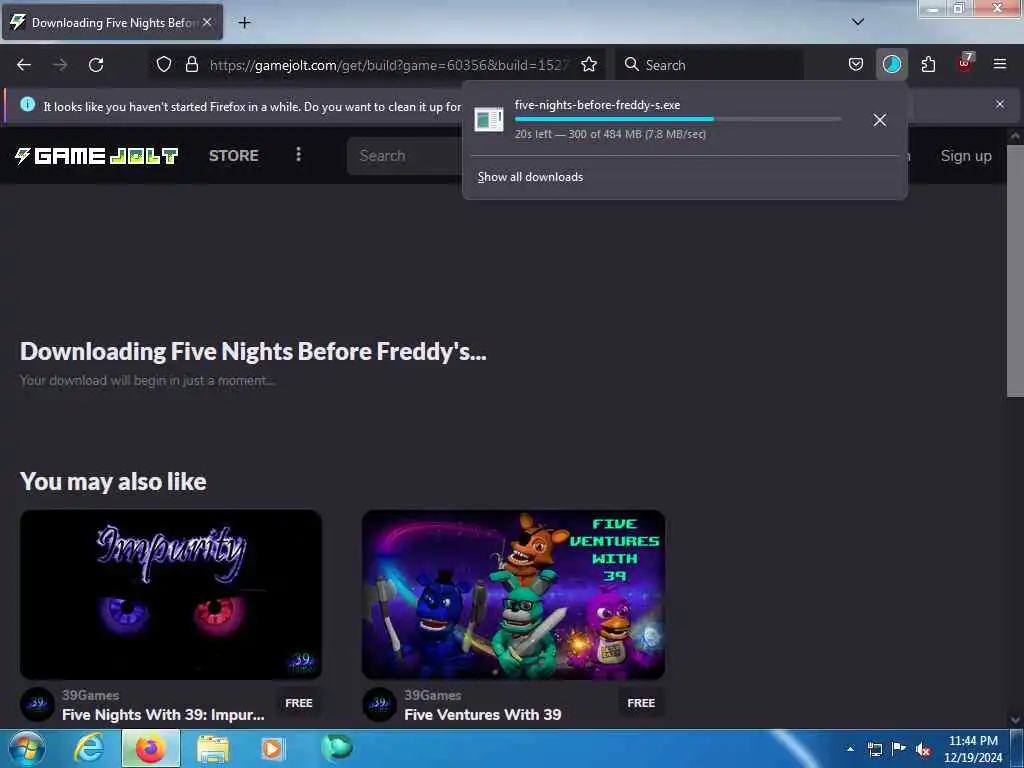Open the green round taskbar app icon
Screen dimensions: 1024x768
337,746
